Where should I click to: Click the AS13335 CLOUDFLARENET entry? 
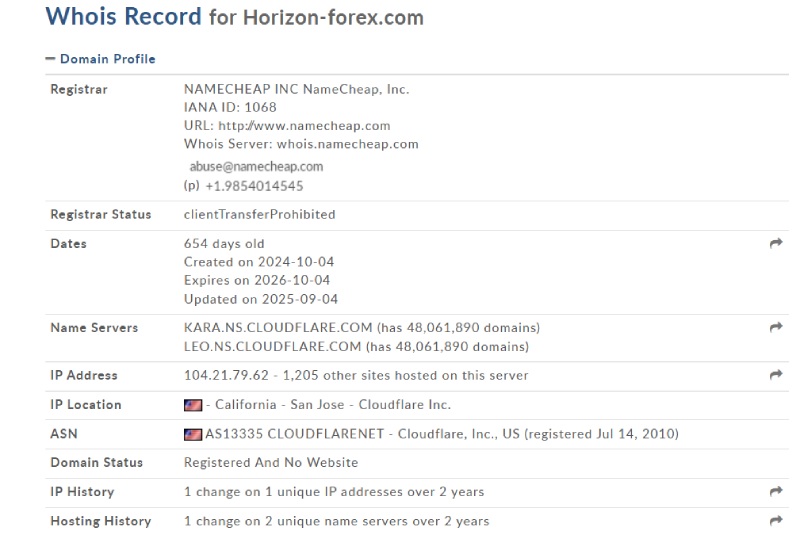click(x=294, y=434)
